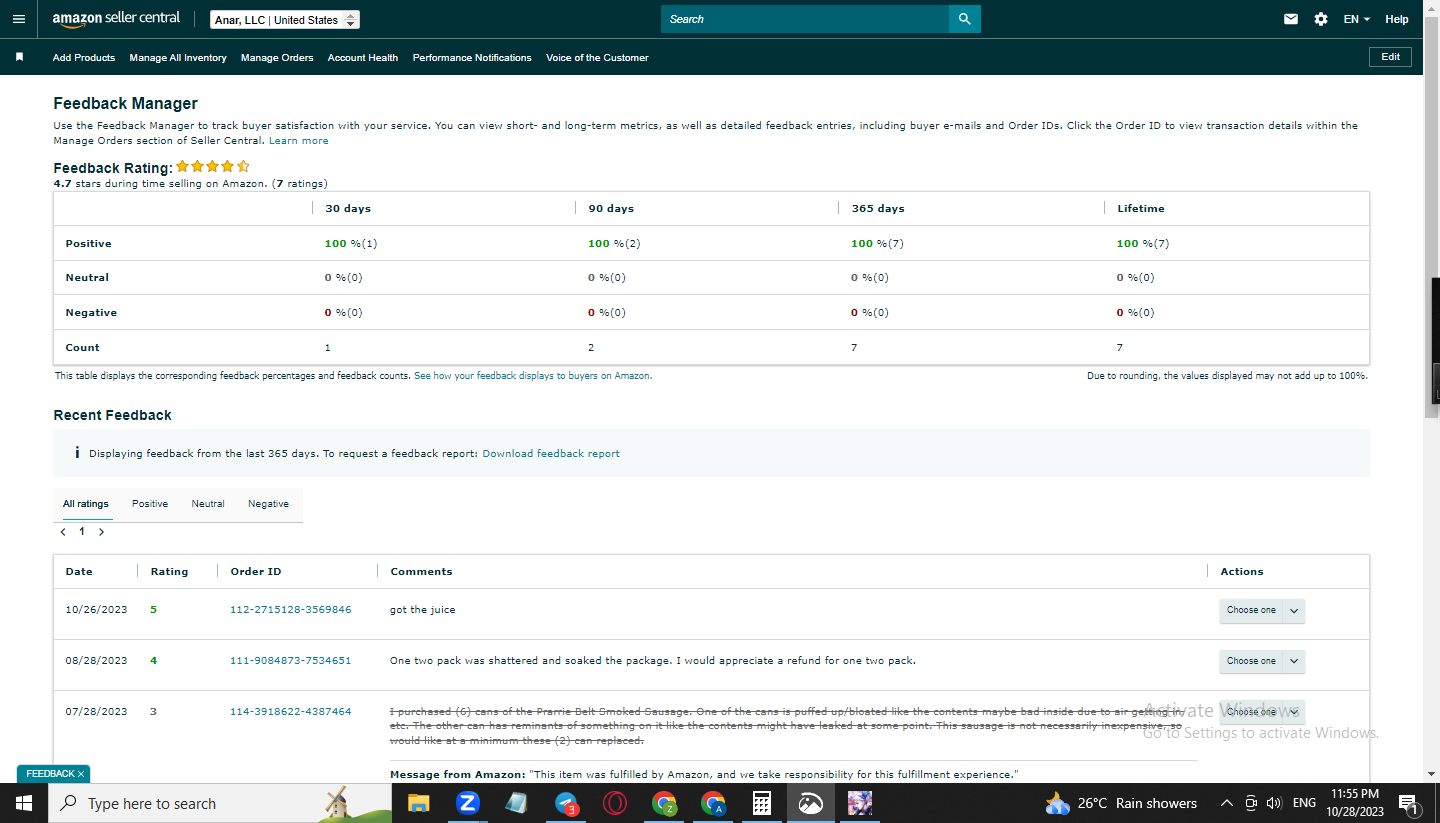Screen dimensions: 1440x823
Task: Close the FEEDBACK tab widget
Action: [81, 774]
